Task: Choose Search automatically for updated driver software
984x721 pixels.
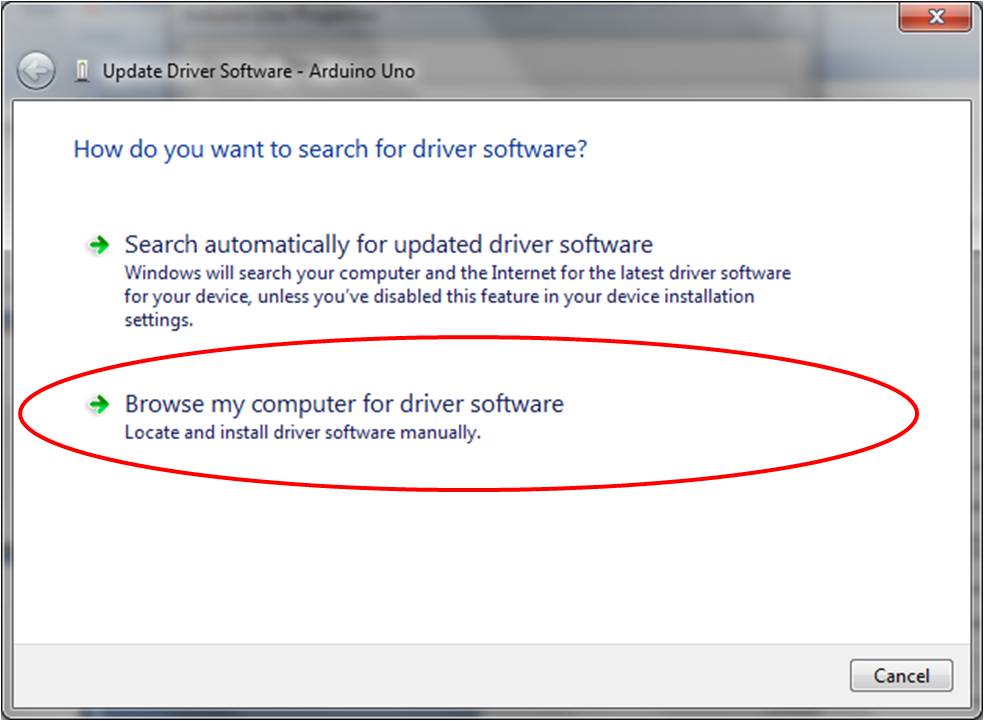Action: point(388,245)
